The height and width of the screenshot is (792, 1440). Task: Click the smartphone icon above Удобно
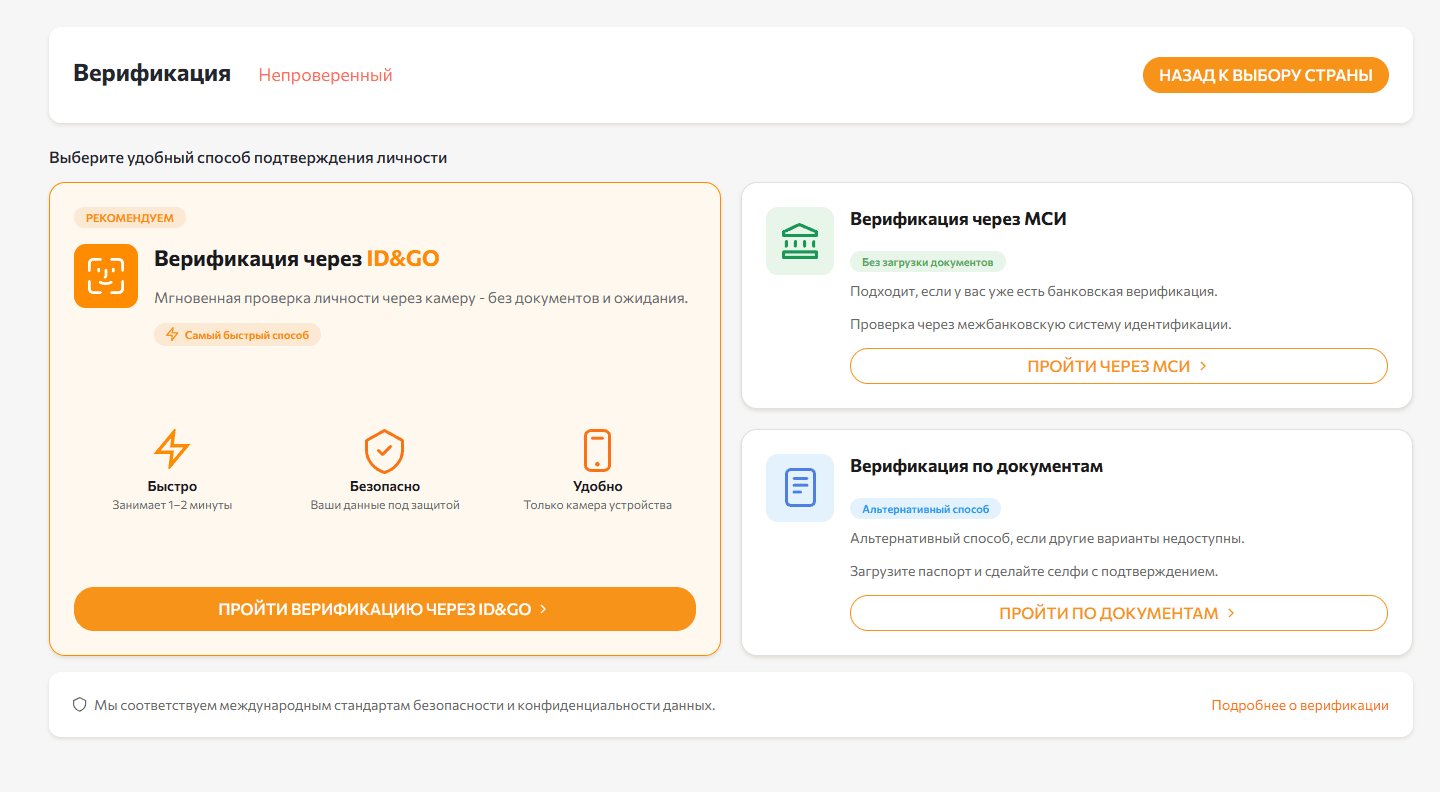coord(597,450)
